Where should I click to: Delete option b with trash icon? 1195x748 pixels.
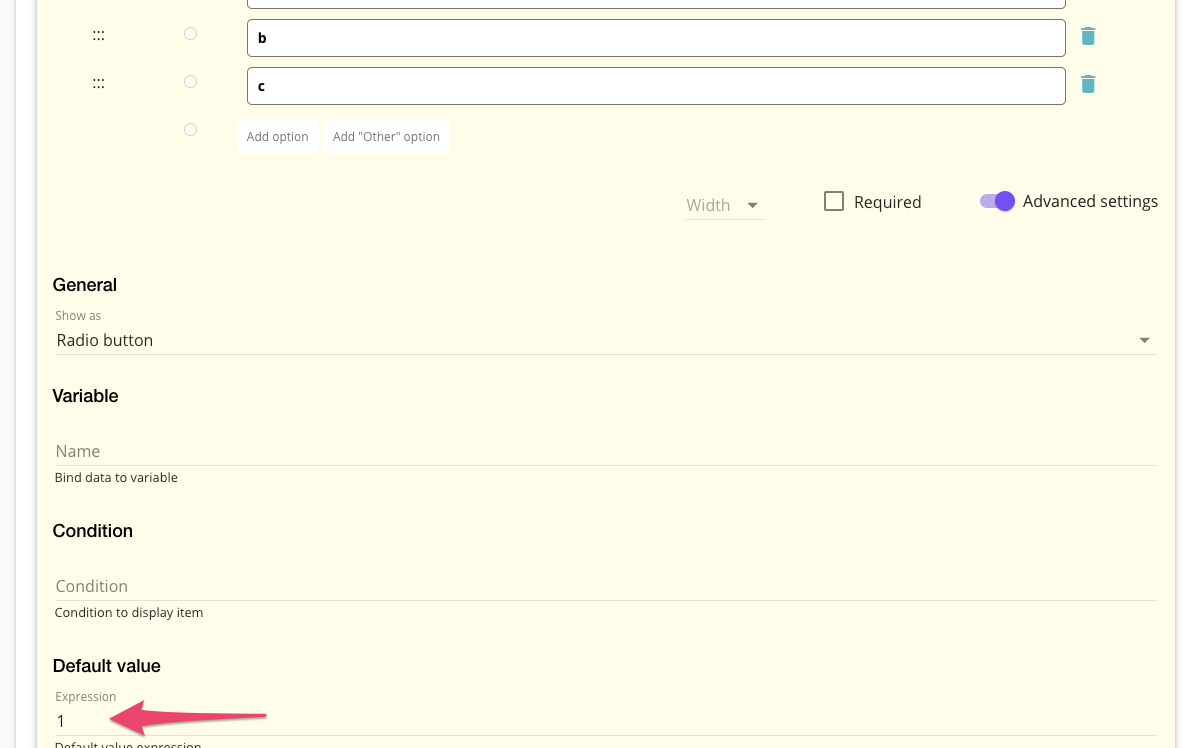tap(1088, 37)
